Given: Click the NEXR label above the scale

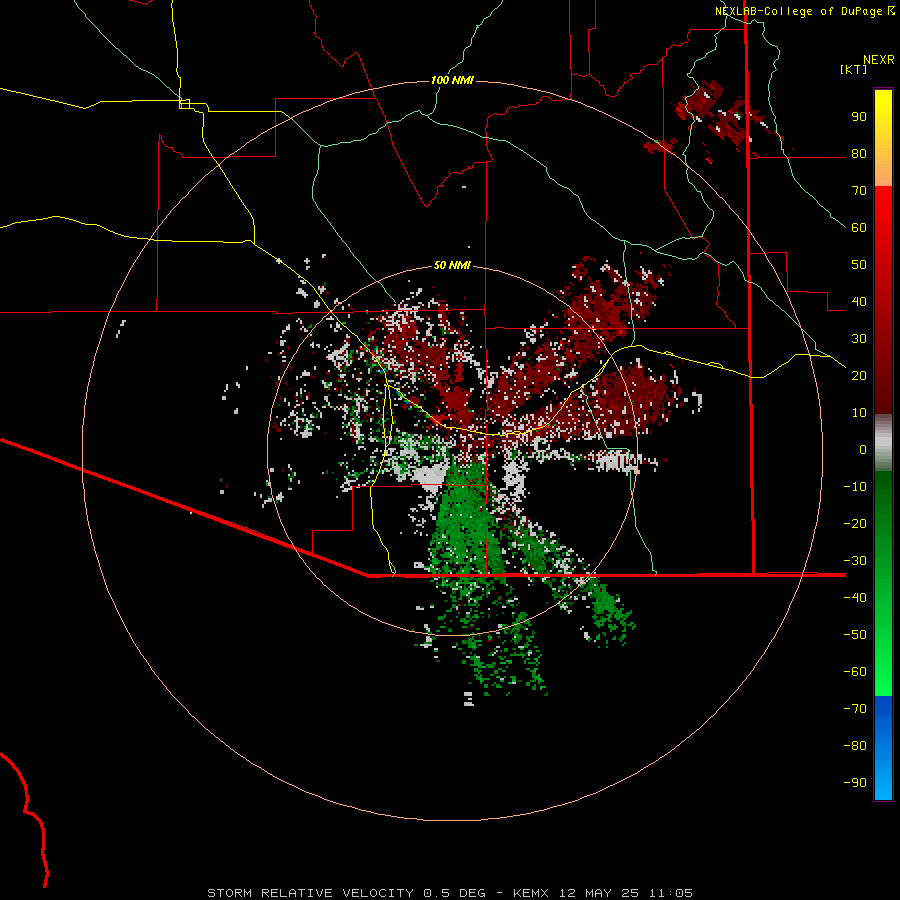Looking at the screenshot, I should click(x=879, y=60).
